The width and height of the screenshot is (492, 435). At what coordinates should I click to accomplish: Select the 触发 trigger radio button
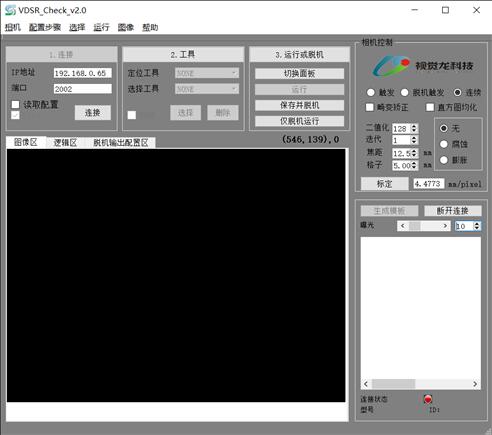[370, 92]
